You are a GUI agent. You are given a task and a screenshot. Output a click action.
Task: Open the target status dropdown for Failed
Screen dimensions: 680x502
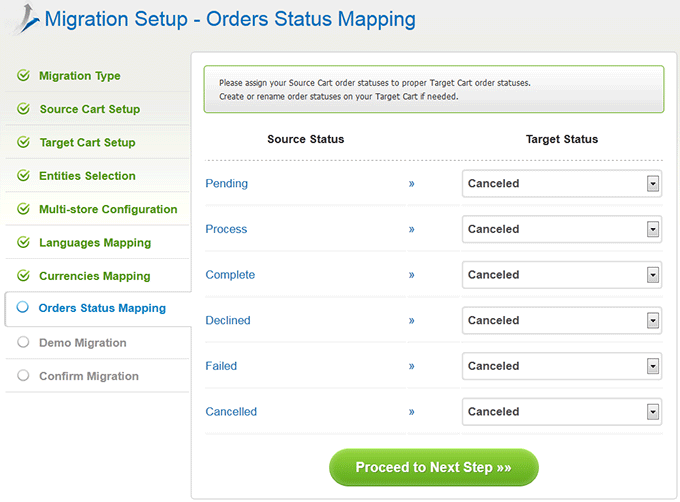[562, 366]
